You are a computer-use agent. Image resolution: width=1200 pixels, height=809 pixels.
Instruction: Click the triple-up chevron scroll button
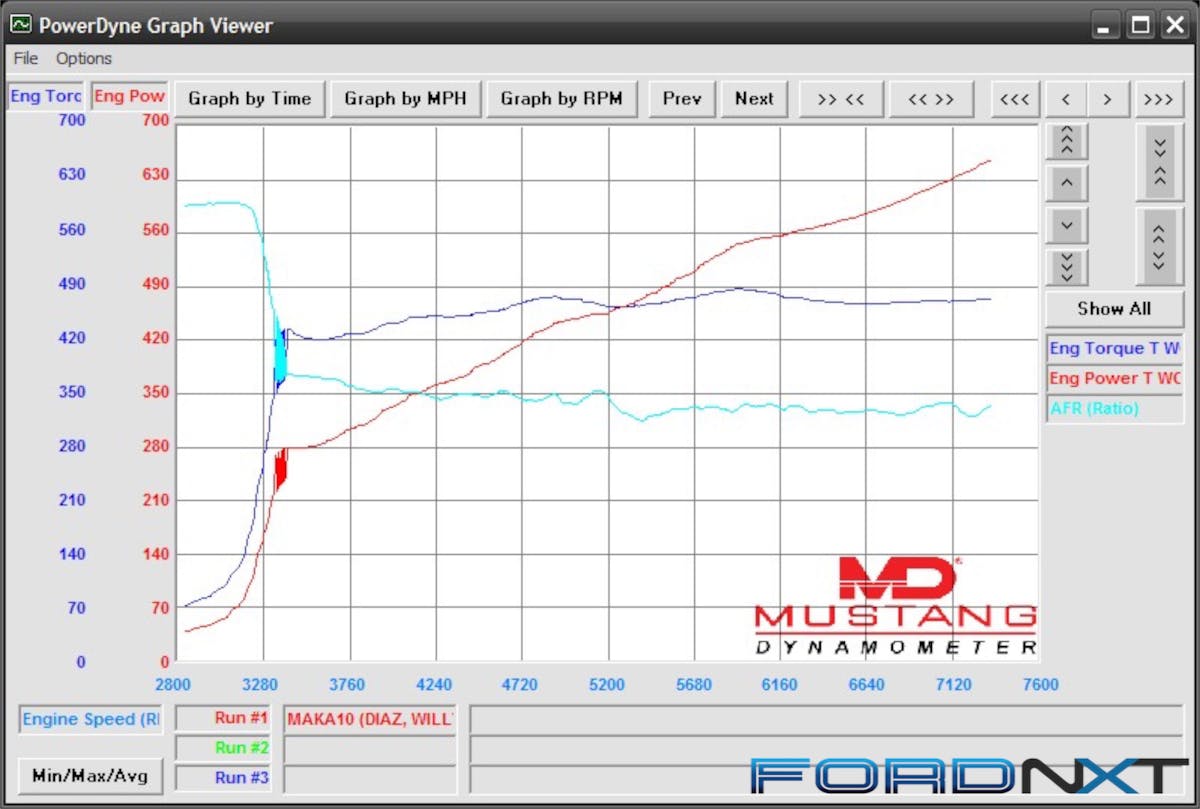tap(1067, 141)
